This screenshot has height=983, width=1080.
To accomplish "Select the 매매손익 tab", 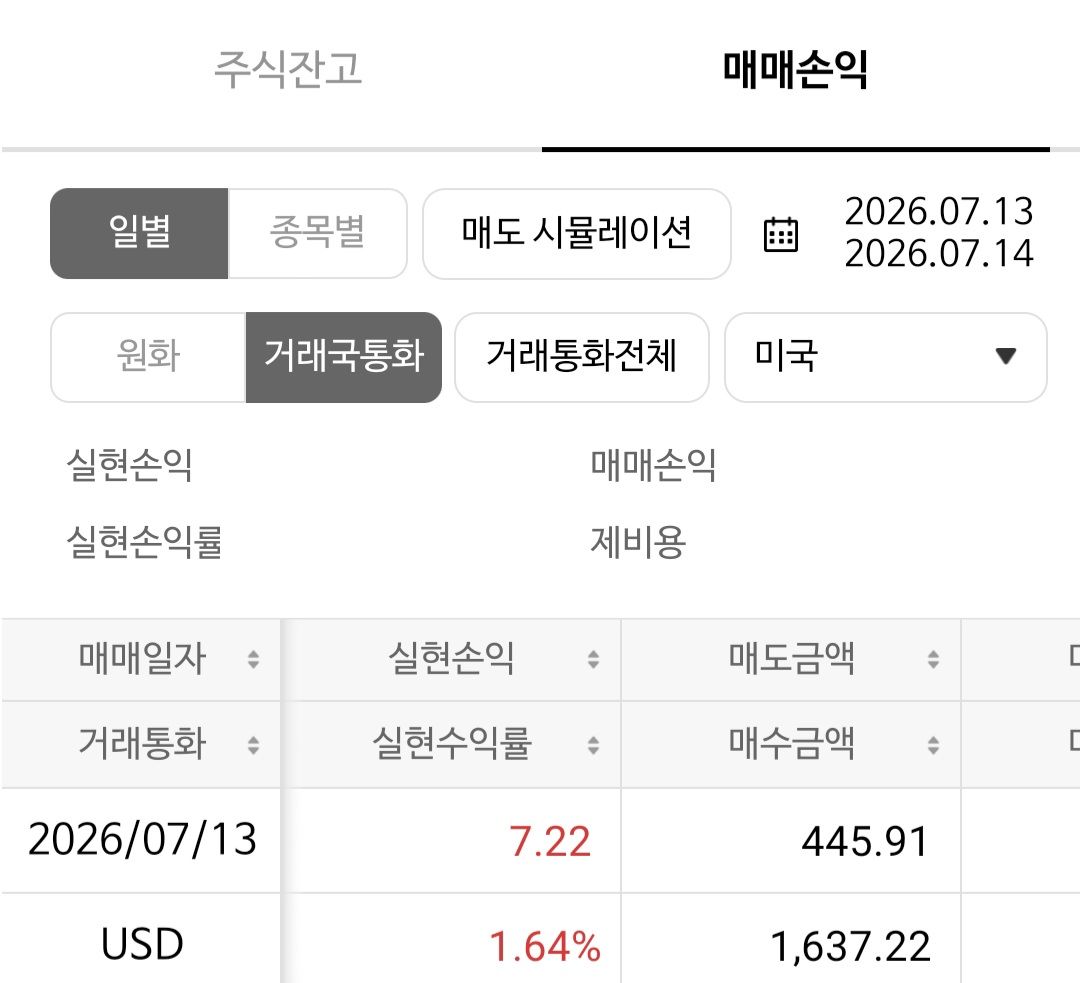I will click(796, 70).
